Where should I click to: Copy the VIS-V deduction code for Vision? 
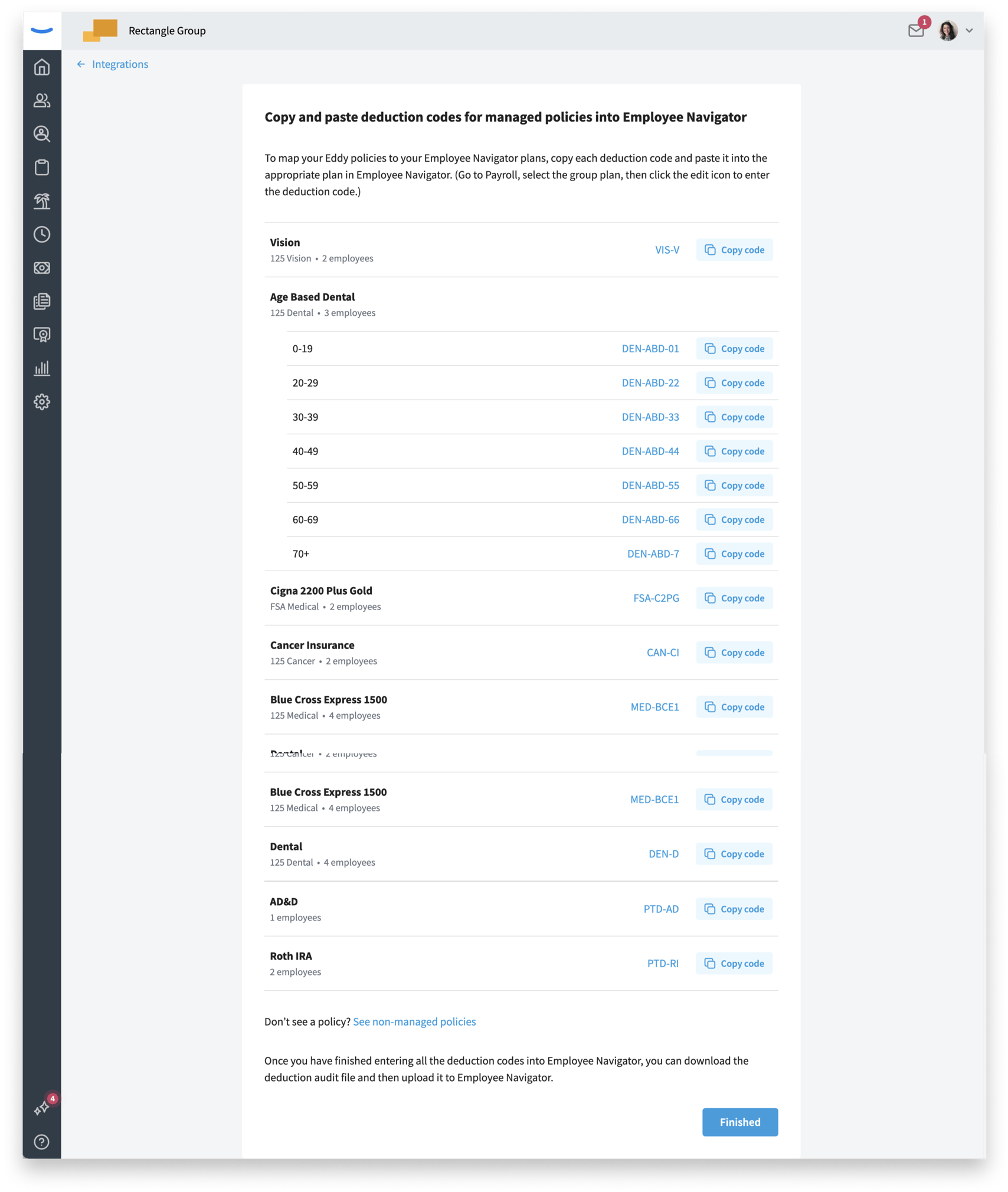click(734, 250)
